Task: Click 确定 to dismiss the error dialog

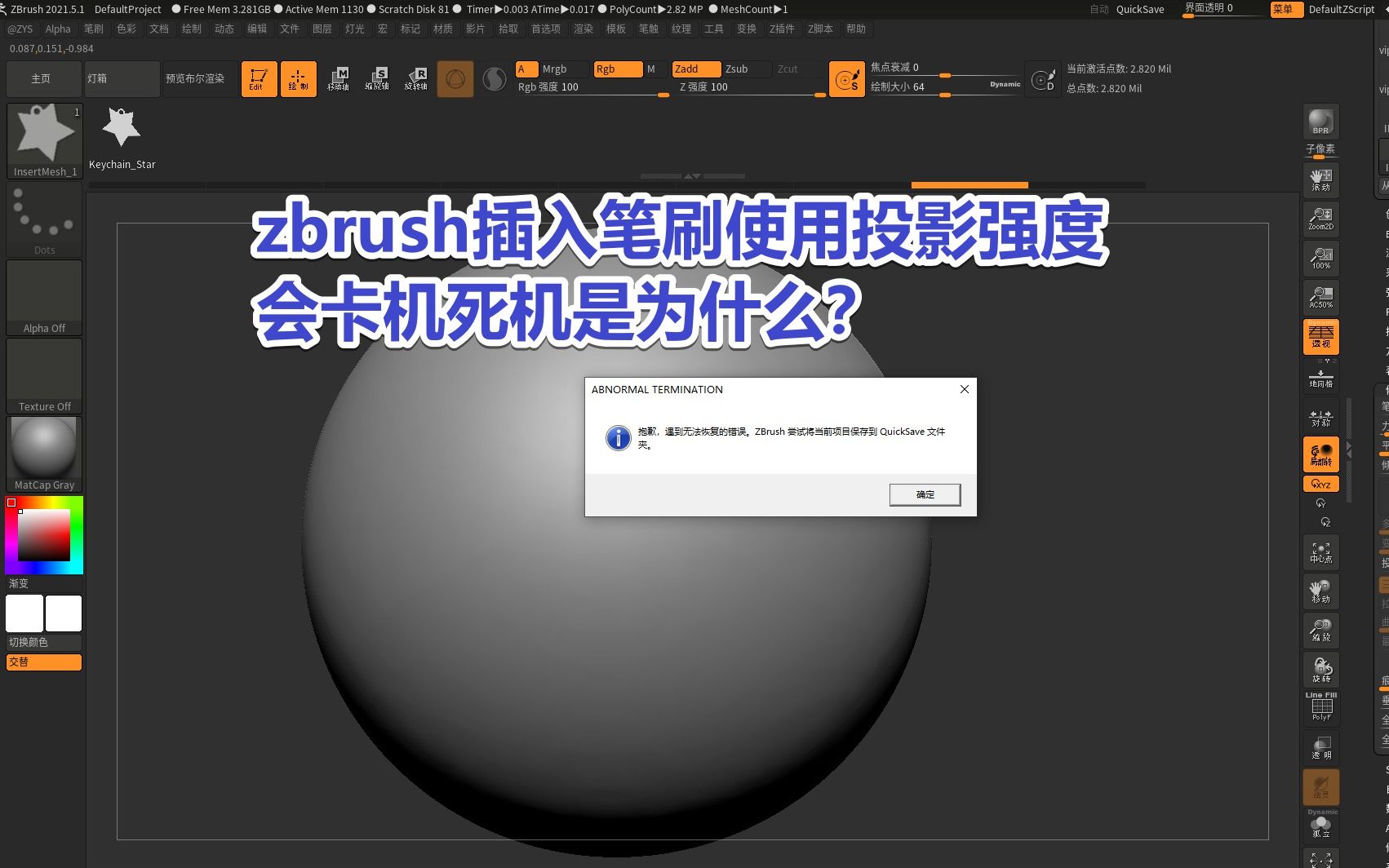Action: point(925,494)
